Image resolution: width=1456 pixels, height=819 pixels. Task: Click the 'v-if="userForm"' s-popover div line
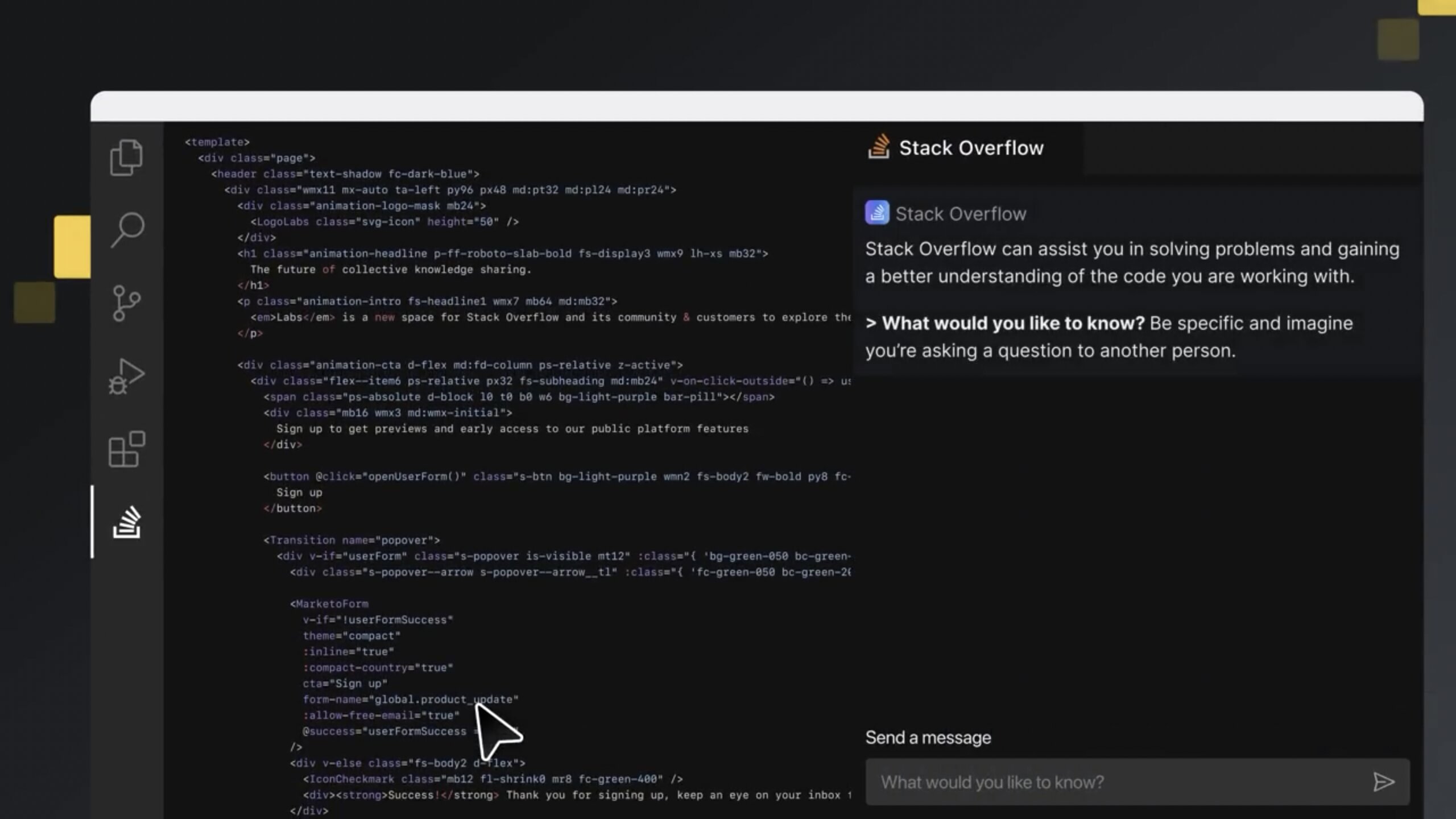tap(564, 556)
